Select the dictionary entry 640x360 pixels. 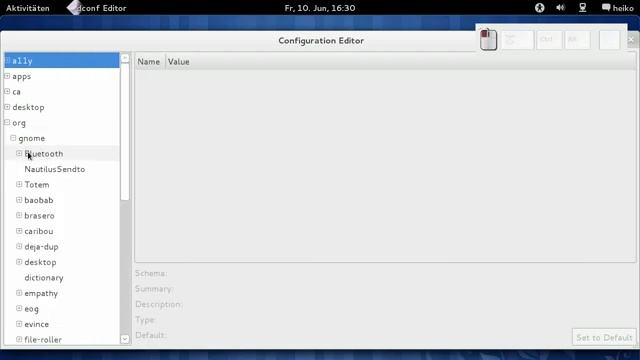tap(44, 278)
